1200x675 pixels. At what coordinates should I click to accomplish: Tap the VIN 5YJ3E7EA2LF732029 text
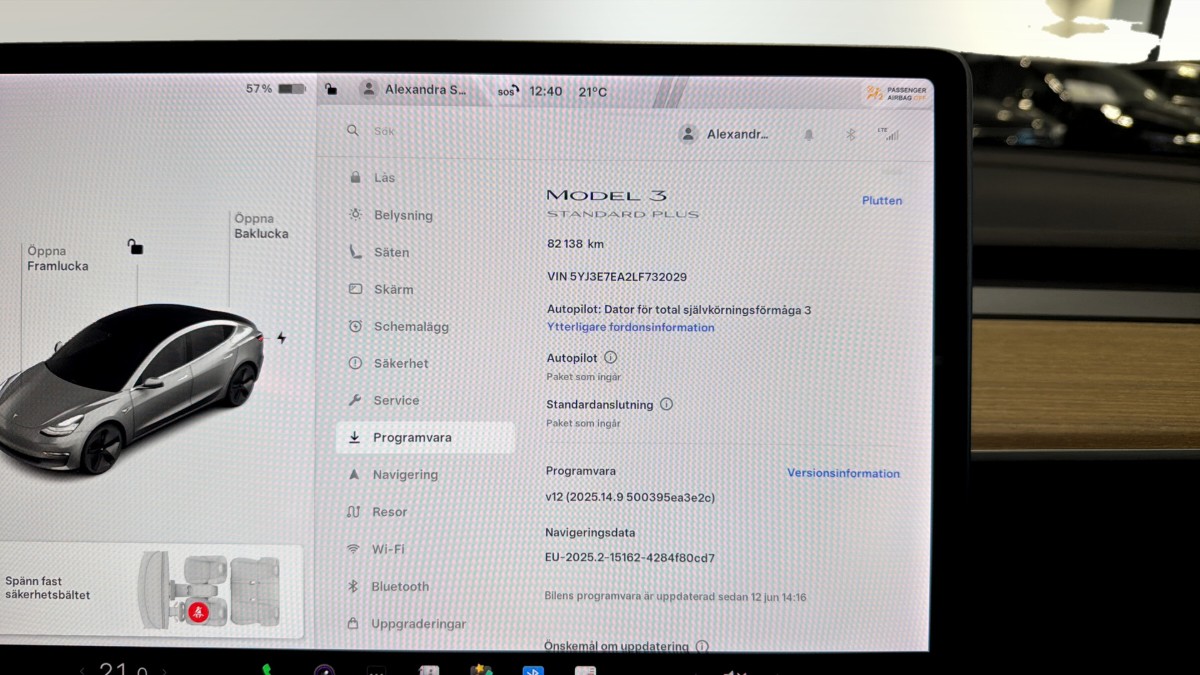coord(616,276)
